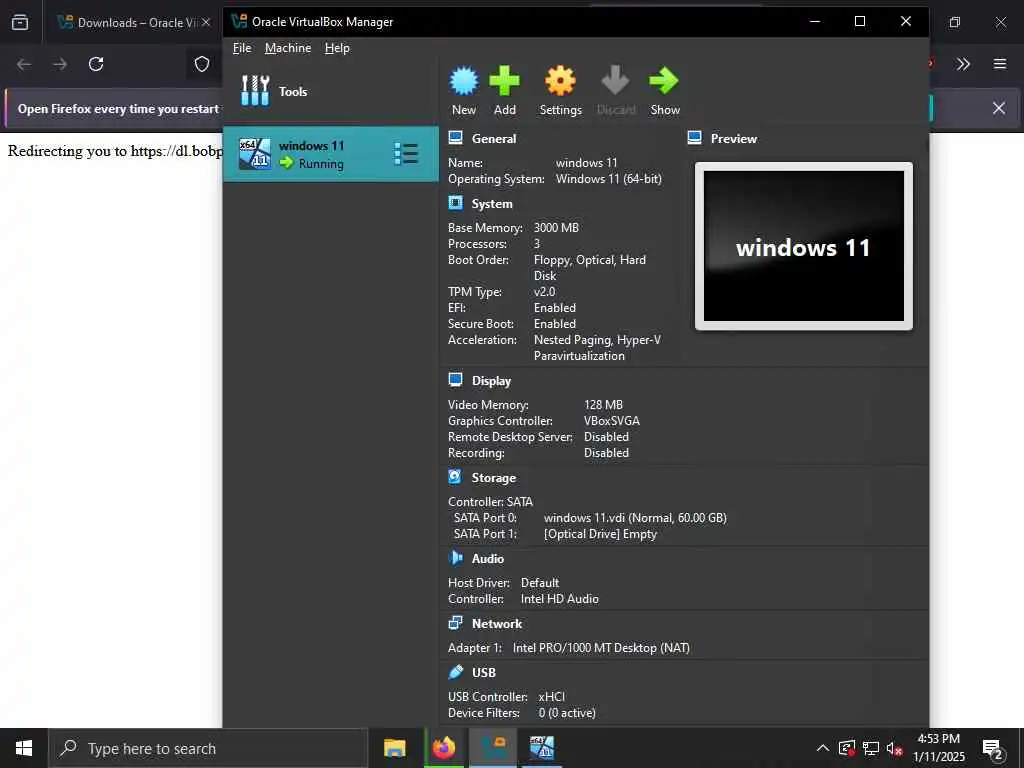
Task: Click the windows 11 VM OS icon
Action: (x=255, y=154)
